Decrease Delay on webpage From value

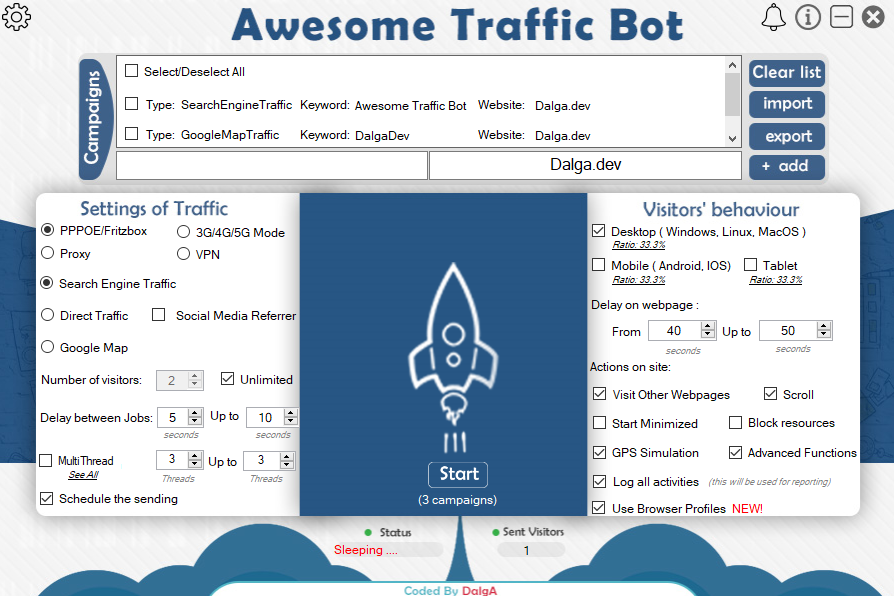pos(708,334)
